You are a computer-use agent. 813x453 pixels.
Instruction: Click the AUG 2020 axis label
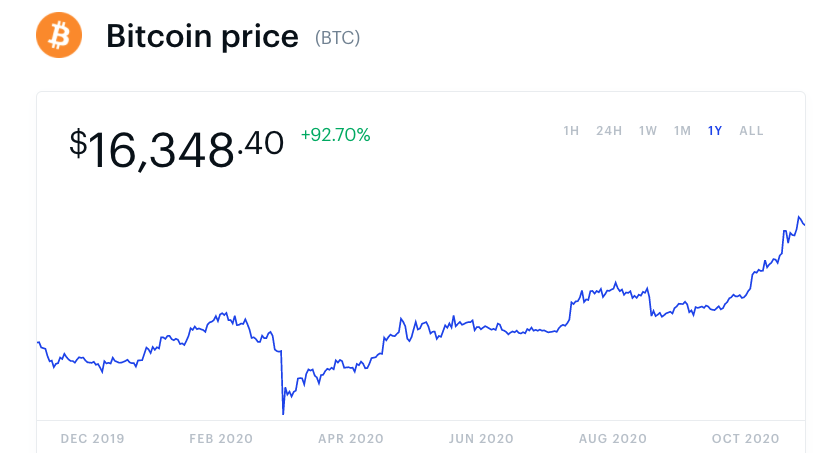coord(613,438)
